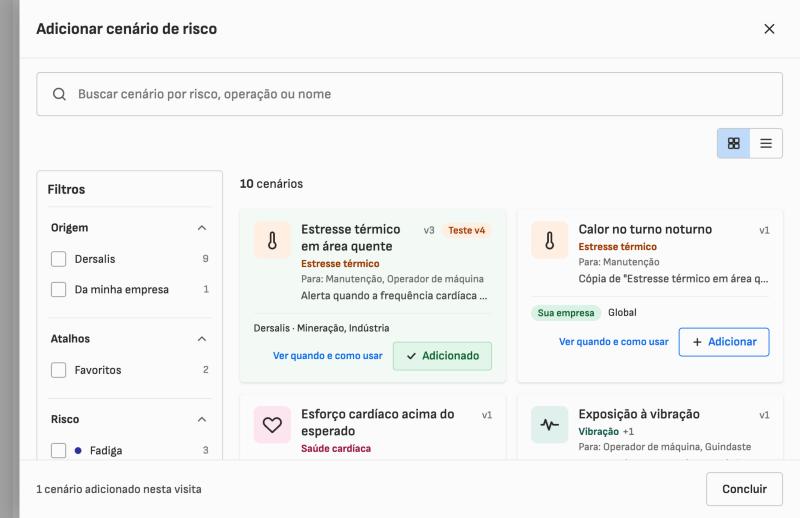The image size is (800, 518).
Task: Click the Concluir button
Action: [744, 489]
